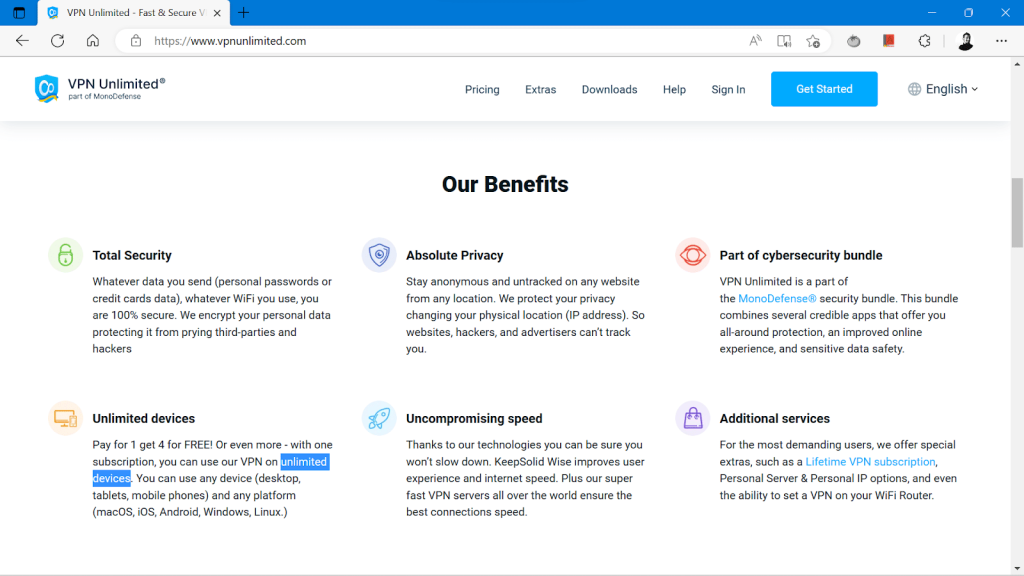Click the cybersecurity bundle eye icon
Image resolution: width=1024 pixels, height=576 pixels.
(692, 255)
